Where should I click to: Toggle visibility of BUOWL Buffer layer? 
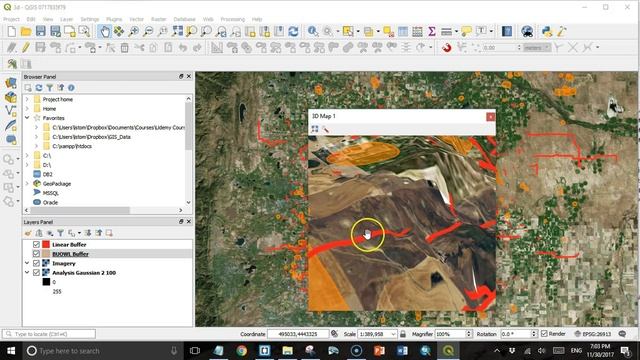pyautogui.click(x=36, y=254)
